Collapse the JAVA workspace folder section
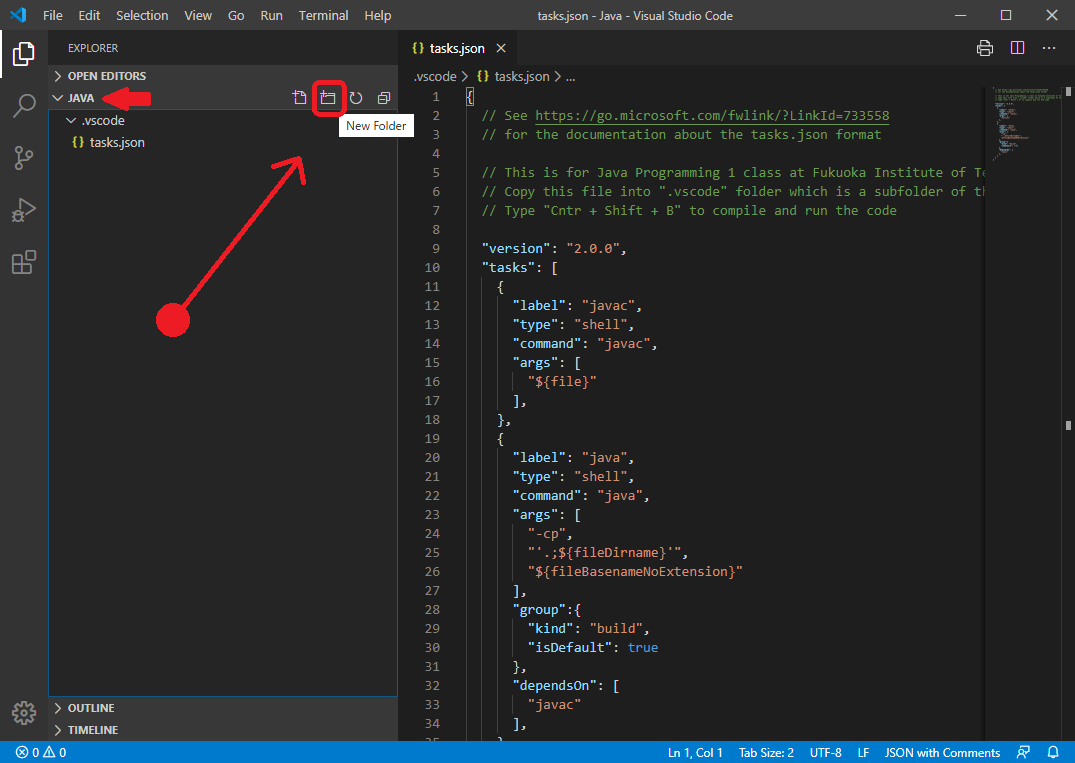The image size is (1075, 763). click(x=58, y=98)
